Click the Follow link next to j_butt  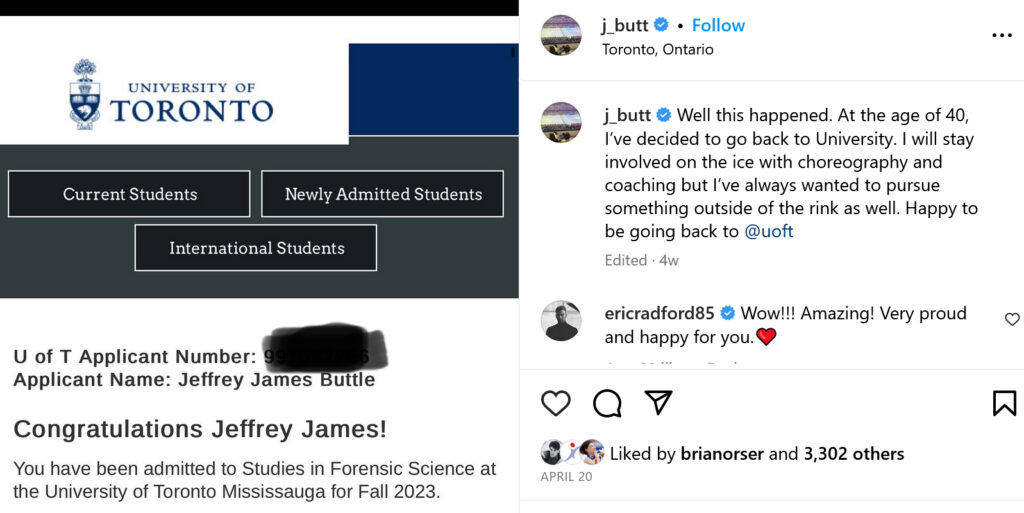click(718, 25)
